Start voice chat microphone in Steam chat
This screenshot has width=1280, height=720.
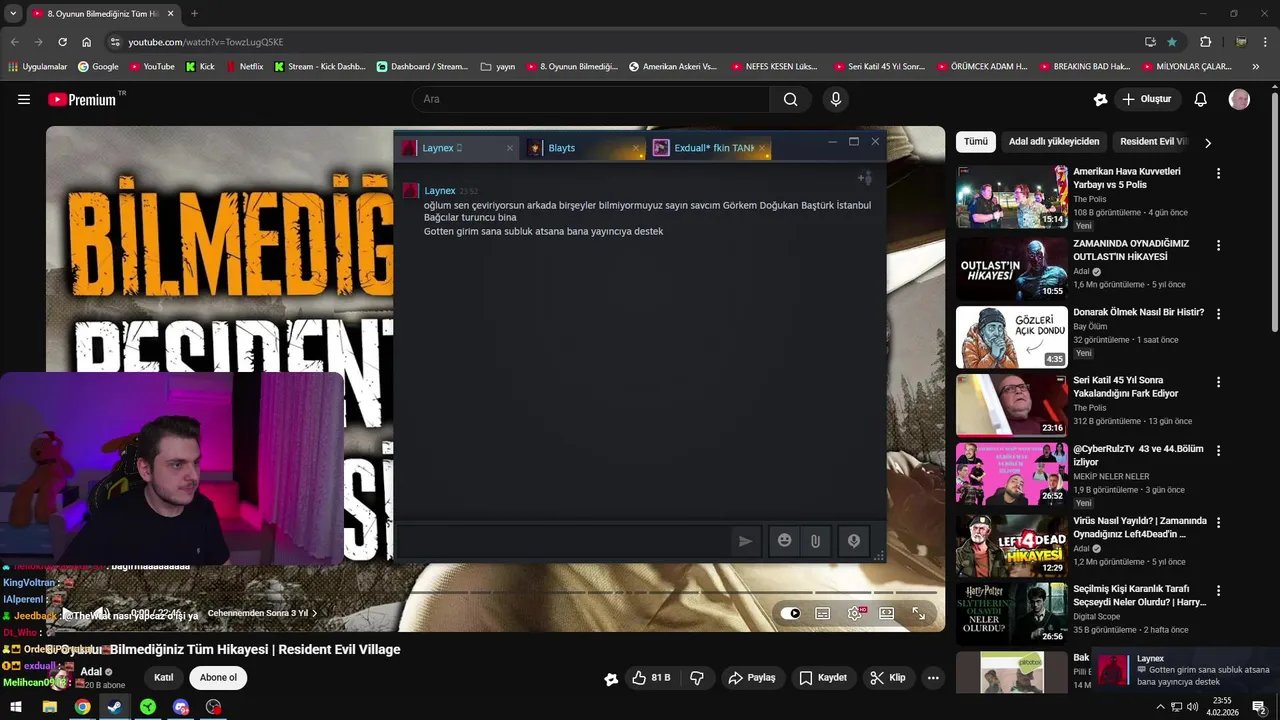click(854, 541)
